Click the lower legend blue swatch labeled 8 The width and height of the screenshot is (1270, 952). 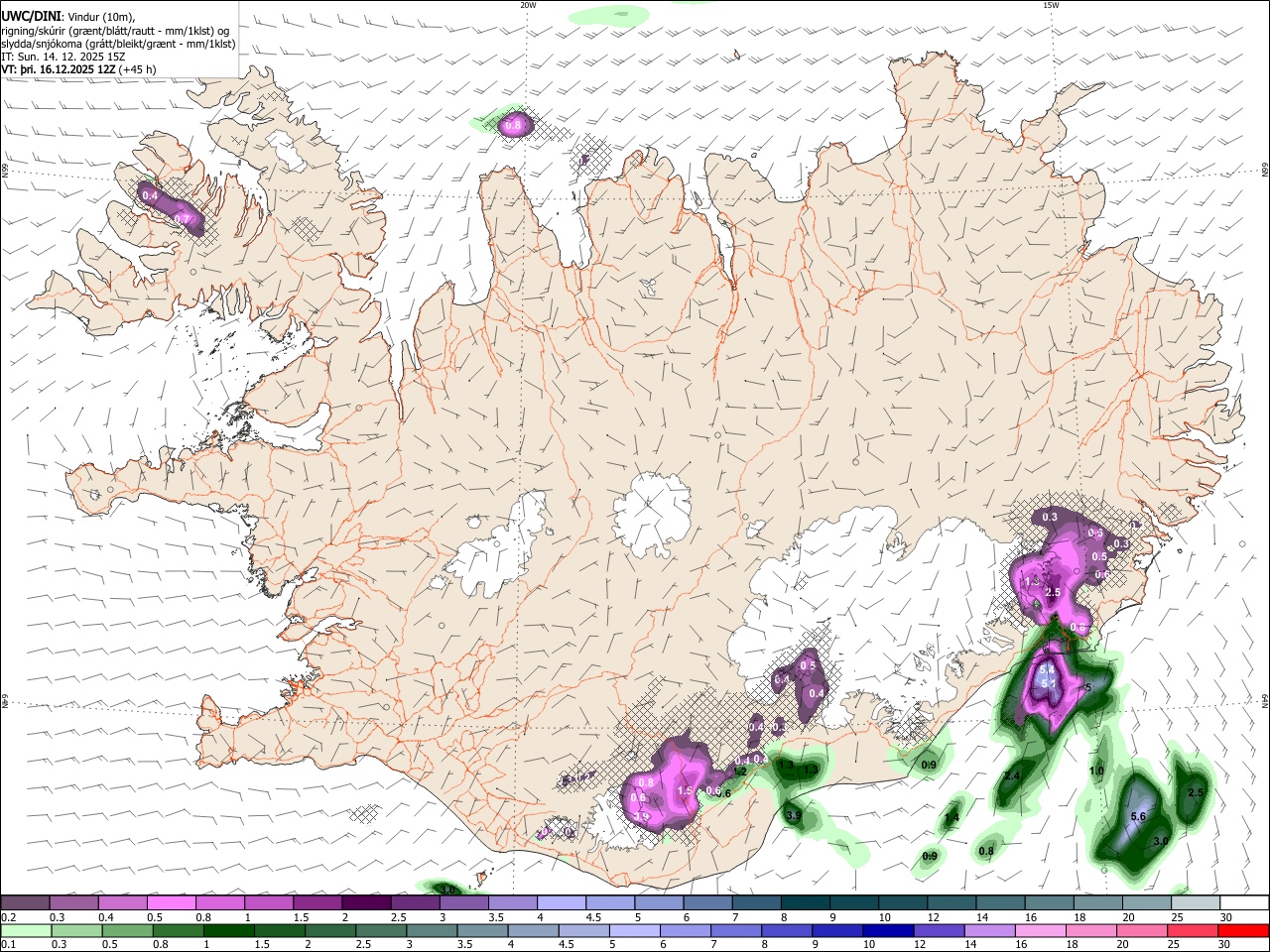[x=786, y=931]
